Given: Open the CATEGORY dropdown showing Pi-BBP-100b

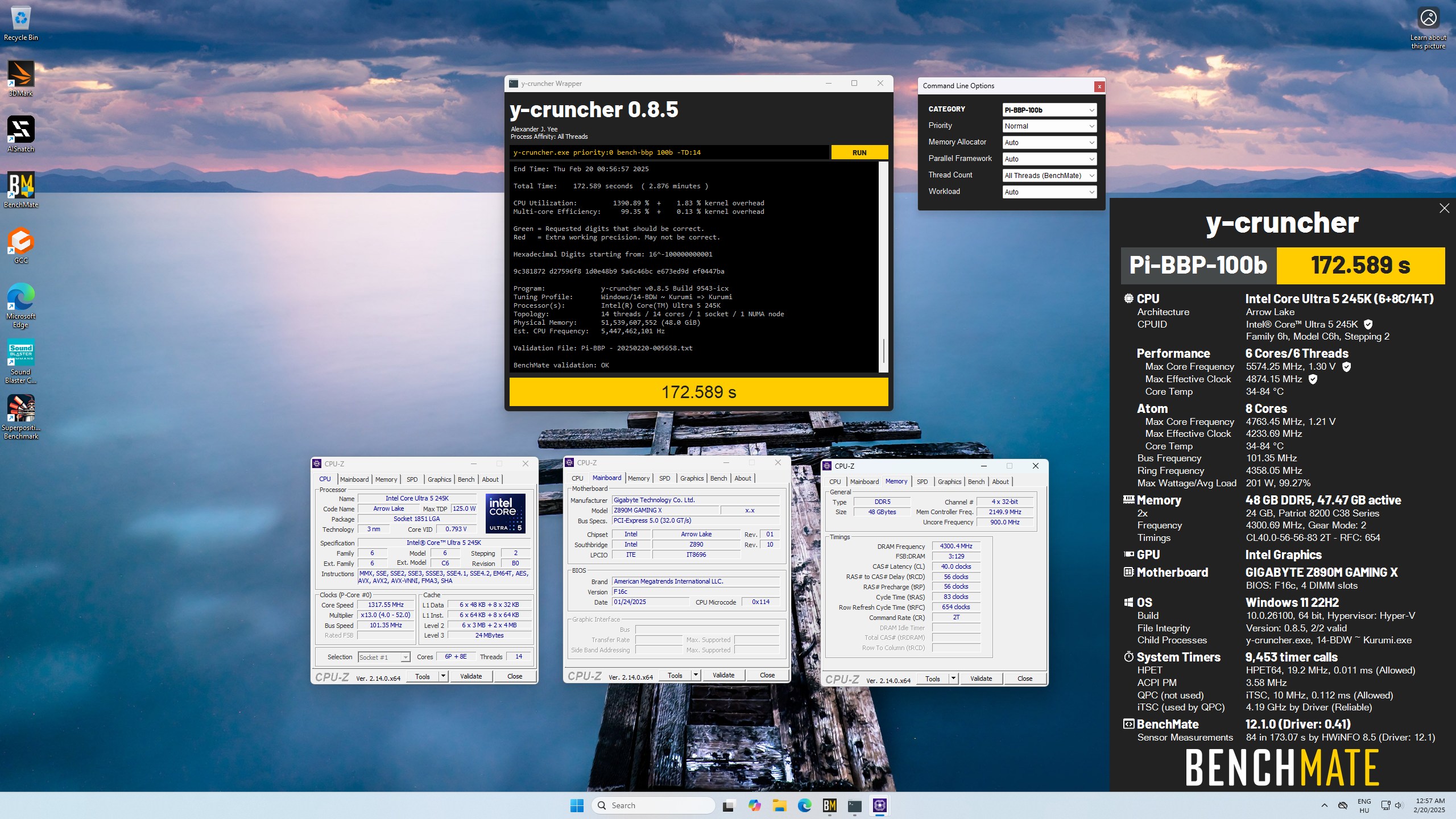Looking at the screenshot, I should coord(1049,110).
